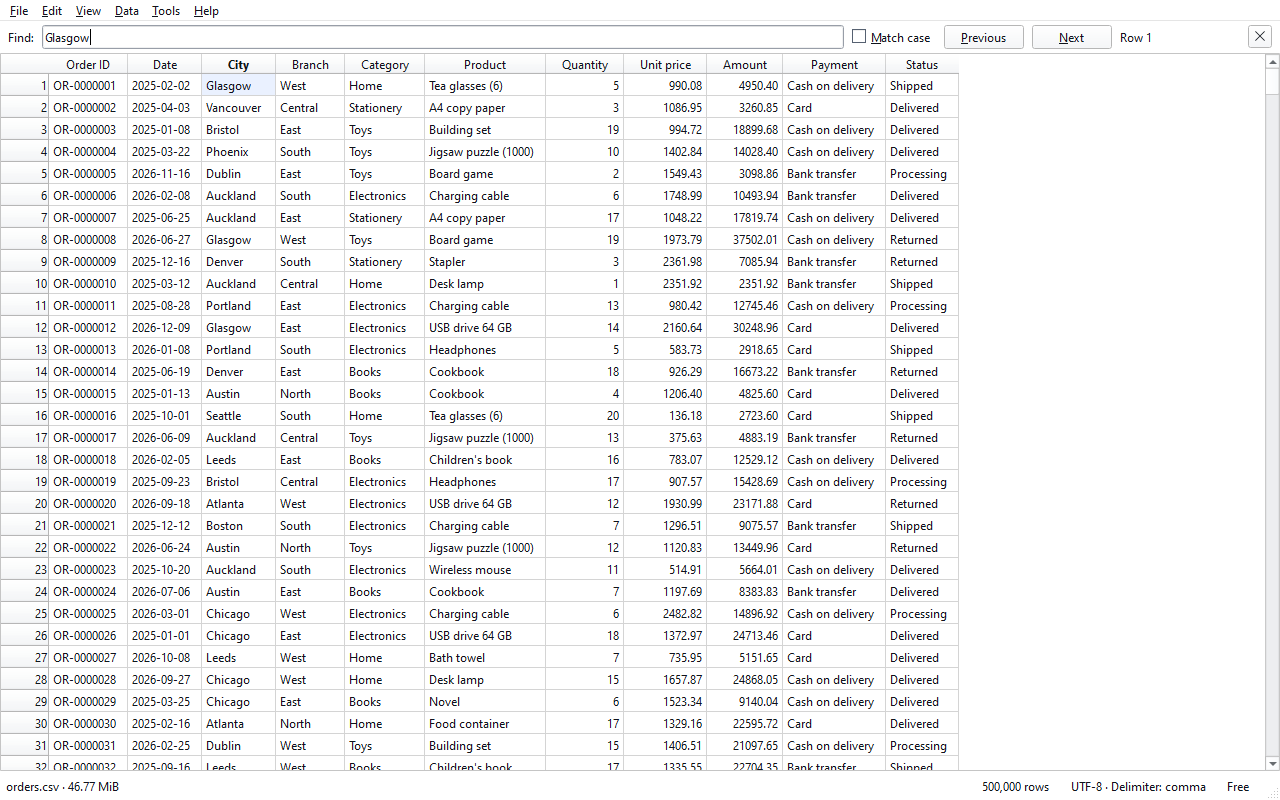Image resolution: width=1280 pixels, height=800 pixels.
Task: Click the Unit price column header
Action: point(665,65)
